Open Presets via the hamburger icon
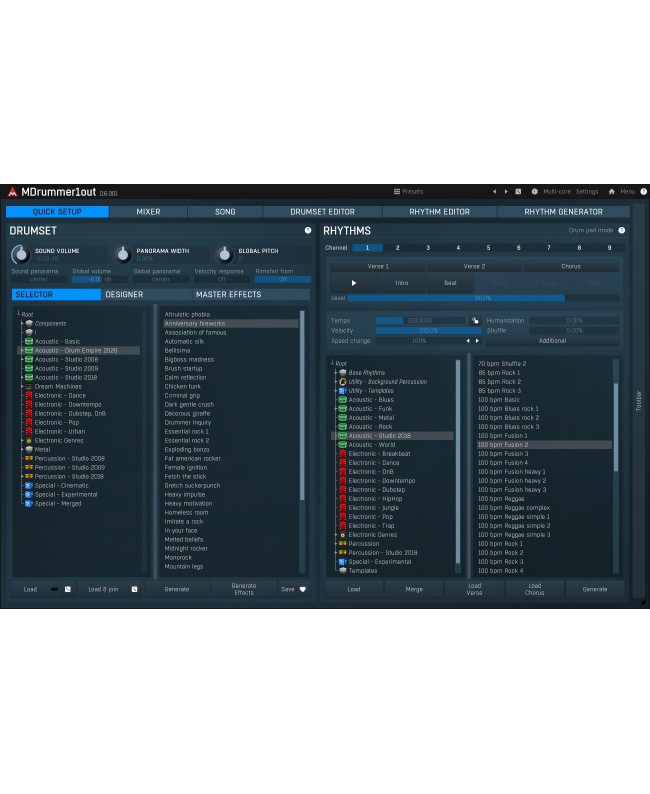This screenshot has height=794, width=650. pyautogui.click(x=397, y=191)
